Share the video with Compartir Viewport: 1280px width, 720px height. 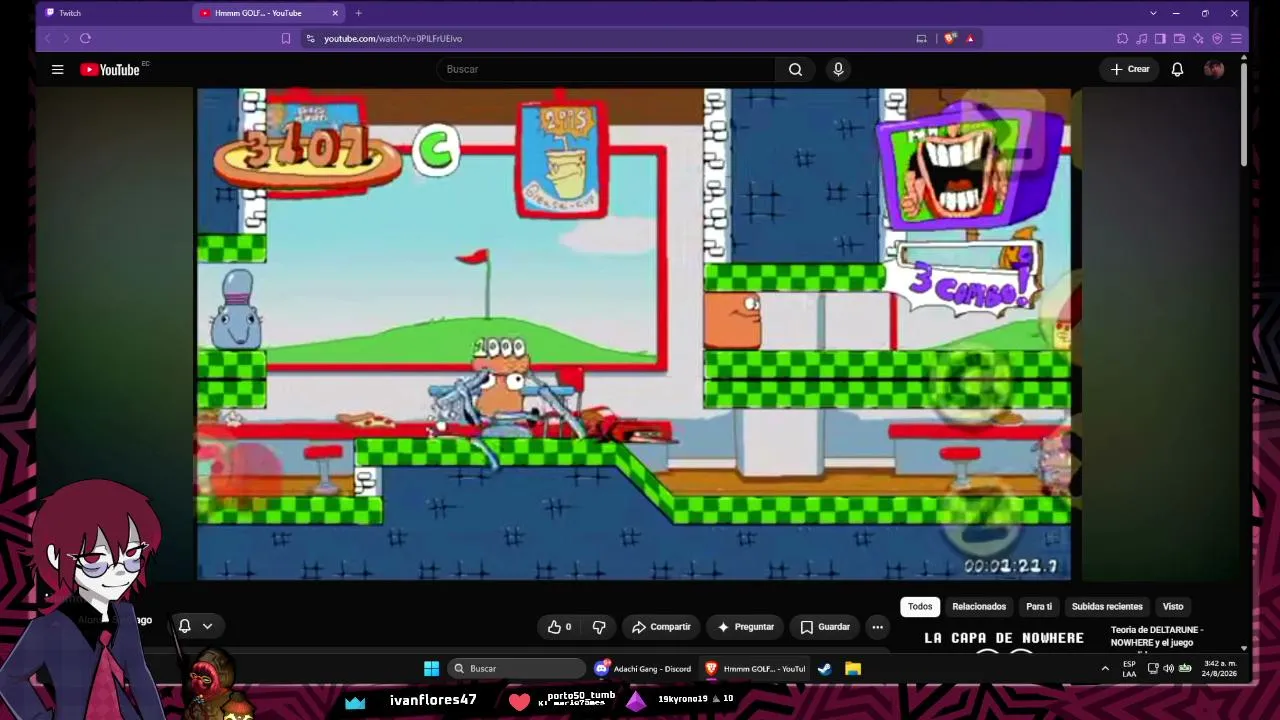click(661, 627)
